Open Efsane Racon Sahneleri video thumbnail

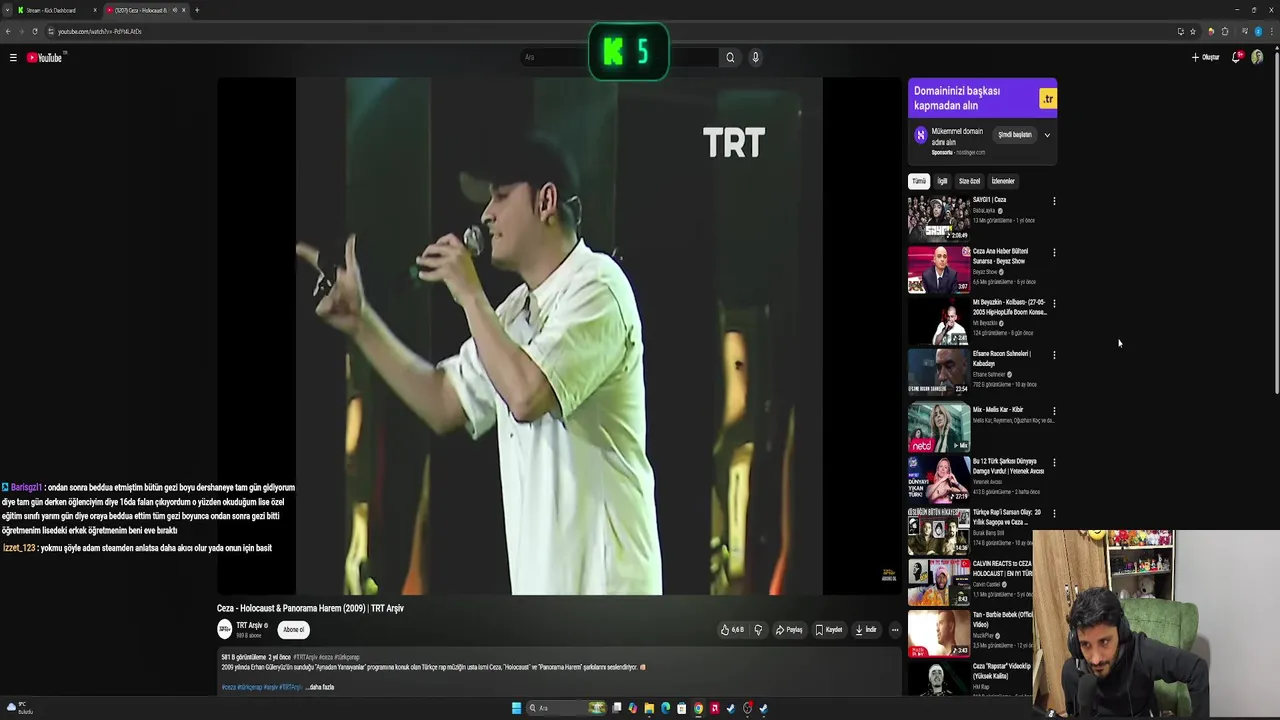pyautogui.click(x=939, y=372)
